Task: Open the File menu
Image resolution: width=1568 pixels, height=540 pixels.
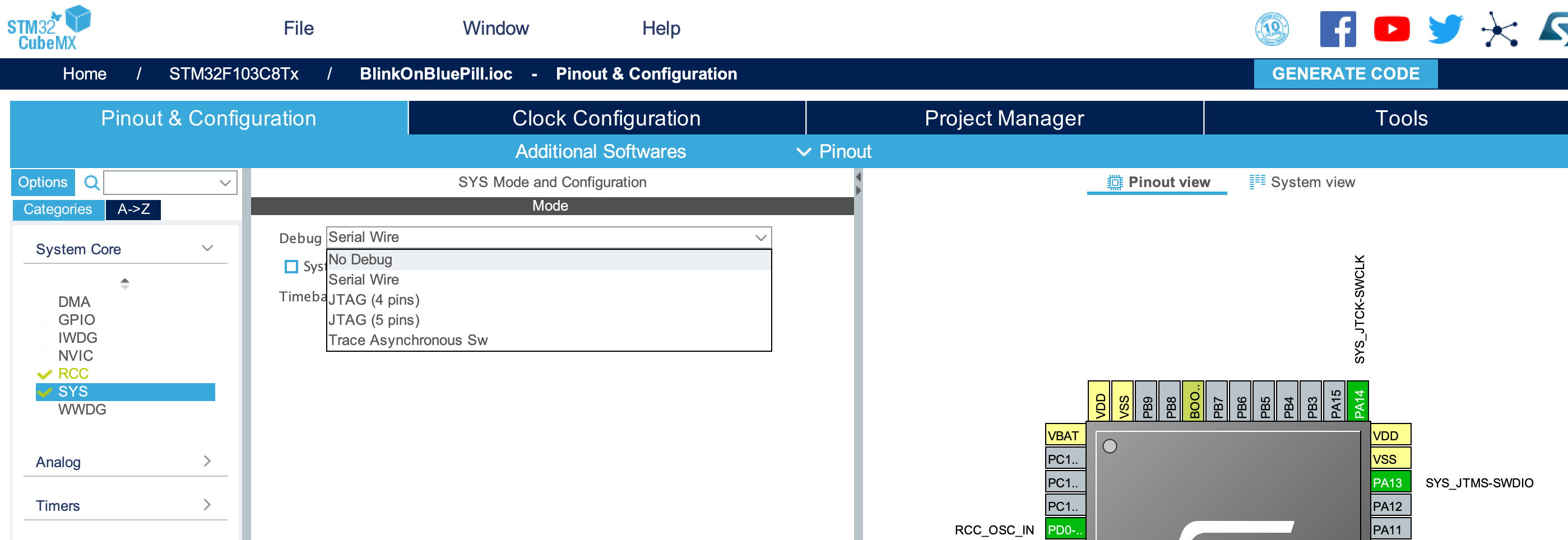Action: pyautogui.click(x=298, y=28)
